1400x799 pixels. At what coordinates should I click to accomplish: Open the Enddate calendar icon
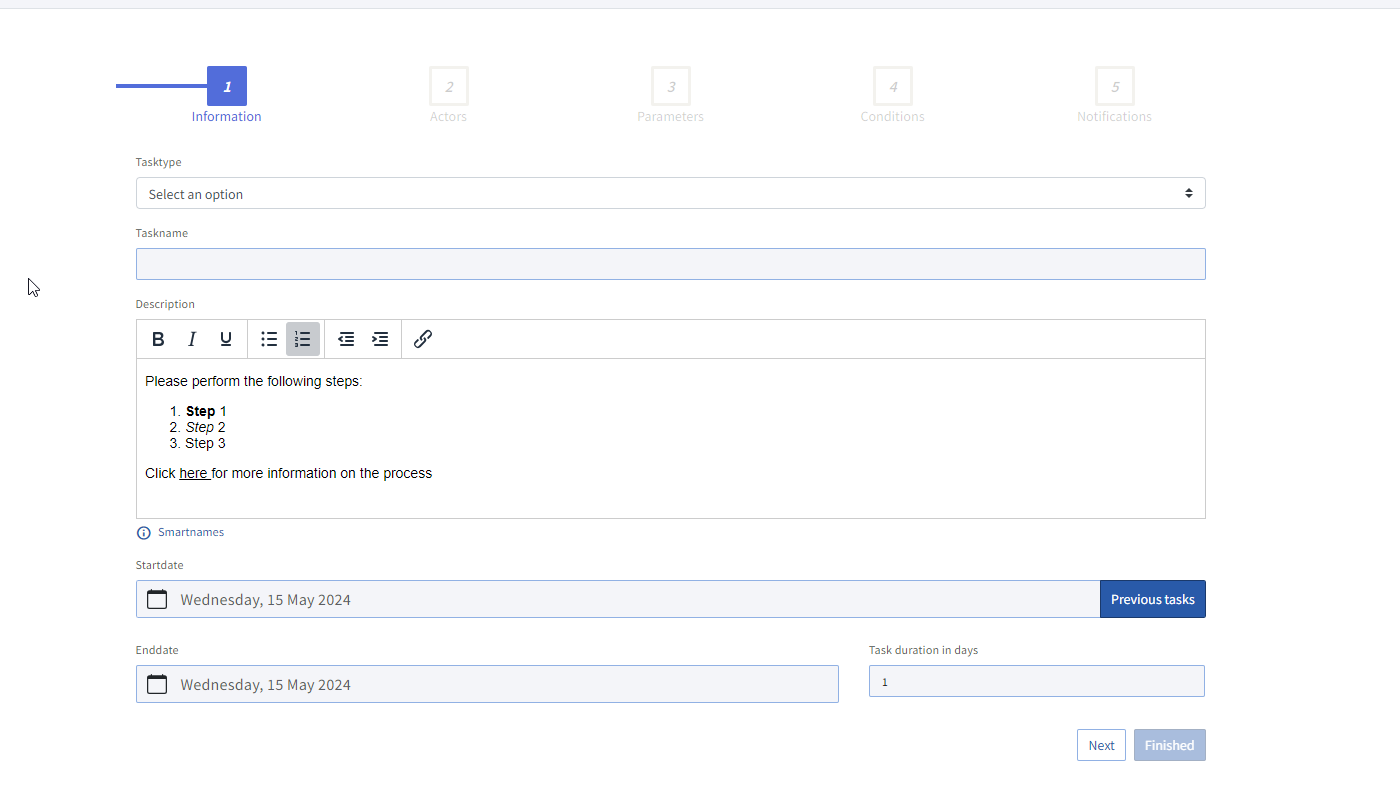tap(157, 684)
